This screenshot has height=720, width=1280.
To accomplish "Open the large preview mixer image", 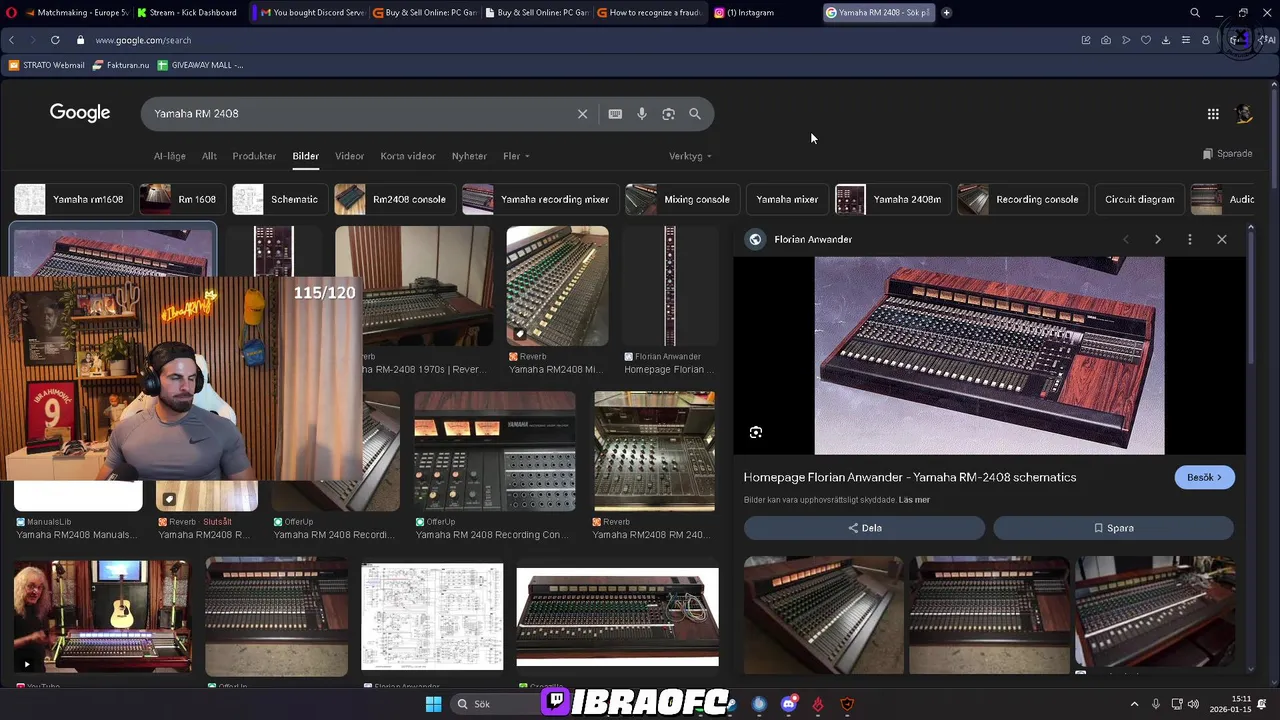I will coord(989,356).
